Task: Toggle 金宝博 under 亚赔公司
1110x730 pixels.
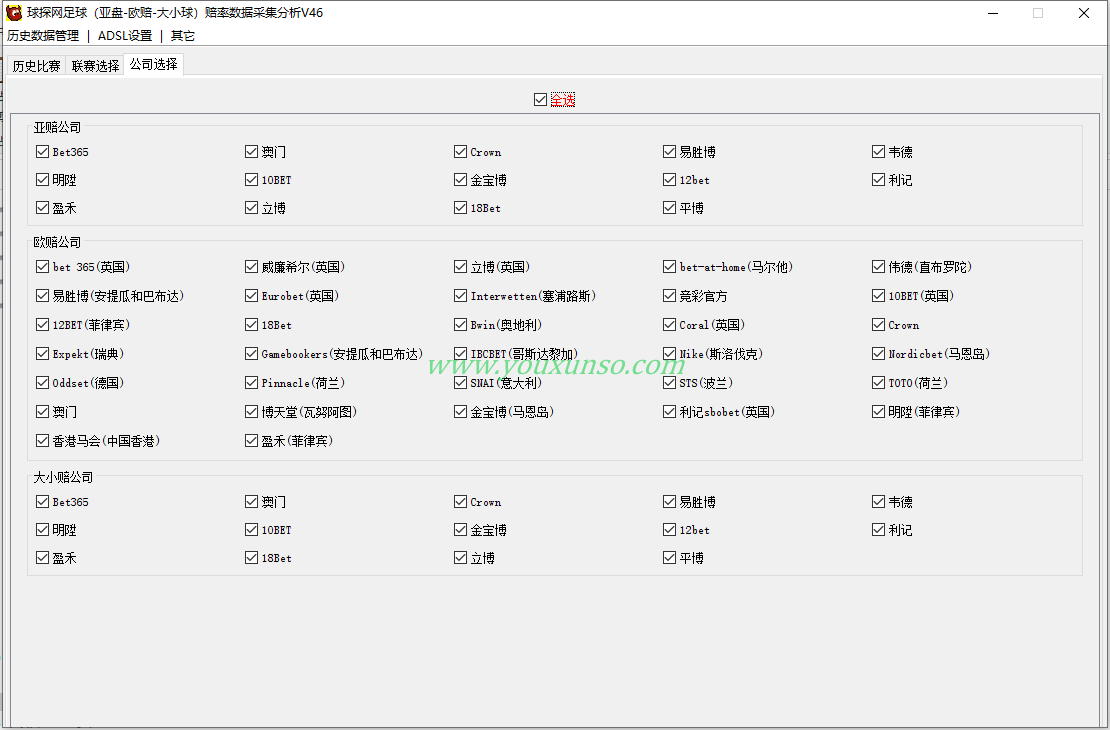Action: 460,180
